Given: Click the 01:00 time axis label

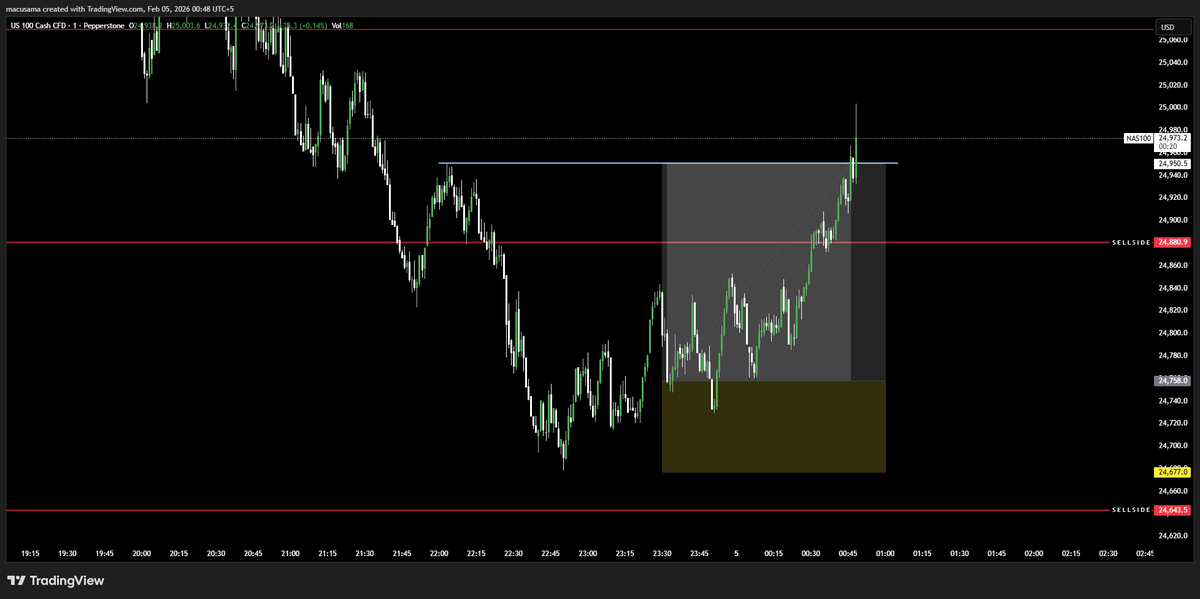Looking at the screenshot, I should coord(885,552).
